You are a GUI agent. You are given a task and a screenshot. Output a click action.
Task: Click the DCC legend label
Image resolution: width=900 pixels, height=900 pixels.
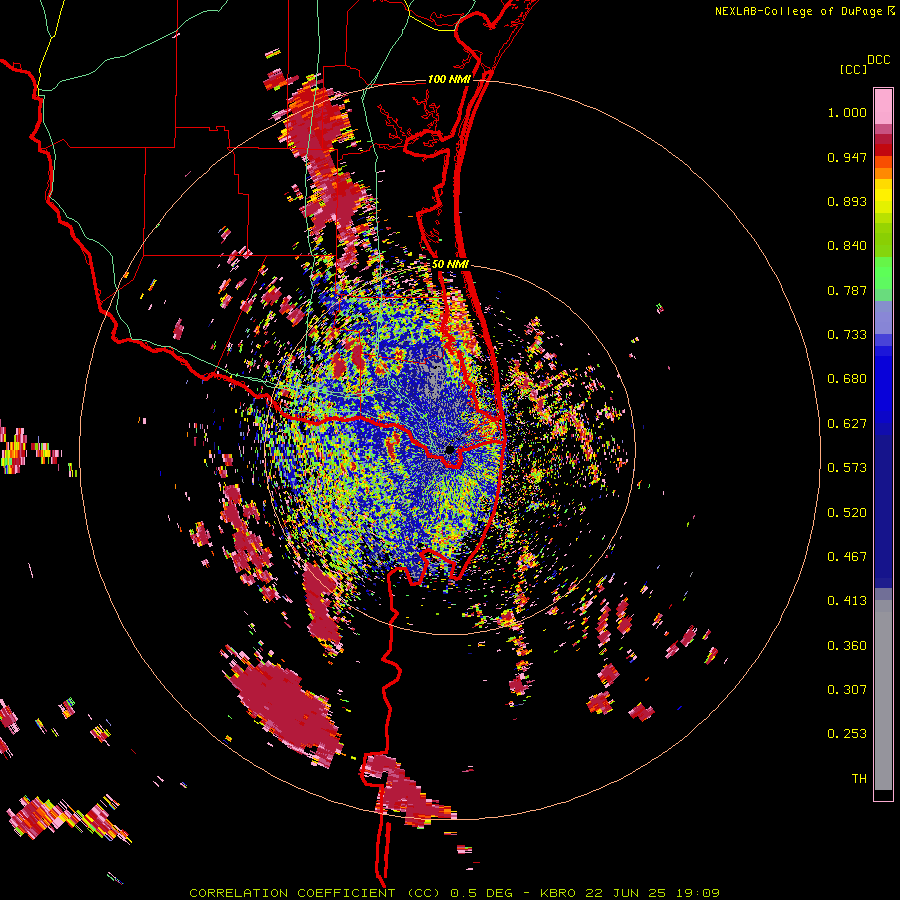pyautogui.click(x=879, y=60)
